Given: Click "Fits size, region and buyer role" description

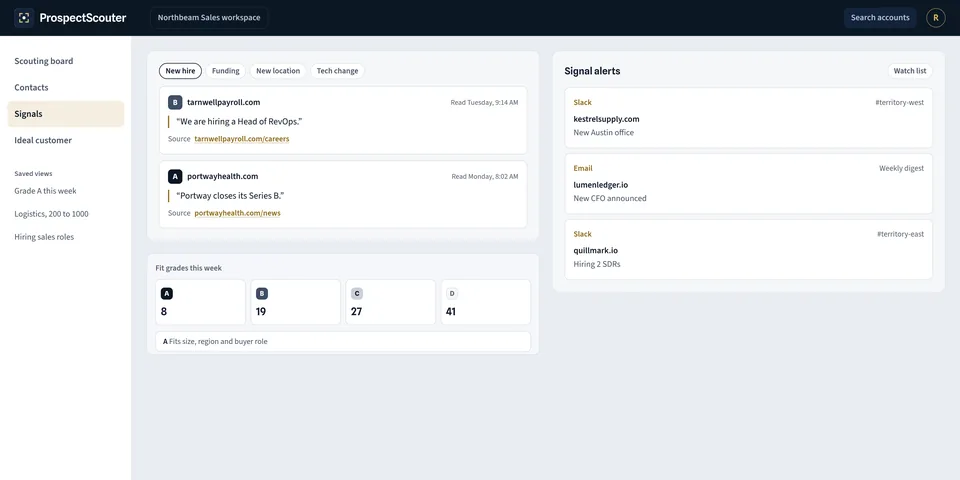Looking at the screenshot, I should click(x=218, y=342).
